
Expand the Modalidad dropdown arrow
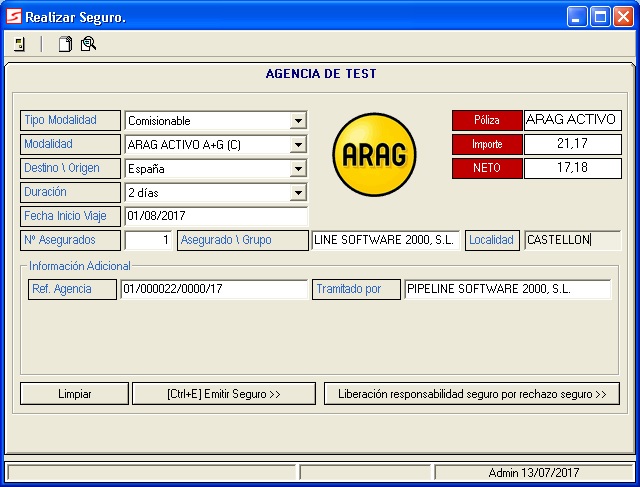298,145
